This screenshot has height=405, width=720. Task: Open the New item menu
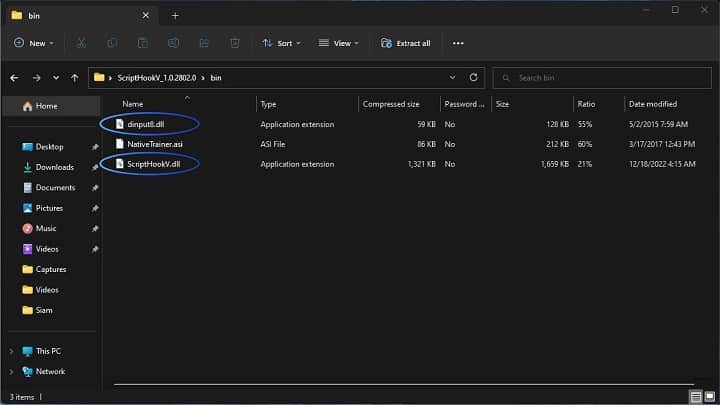tap(34, 43)
